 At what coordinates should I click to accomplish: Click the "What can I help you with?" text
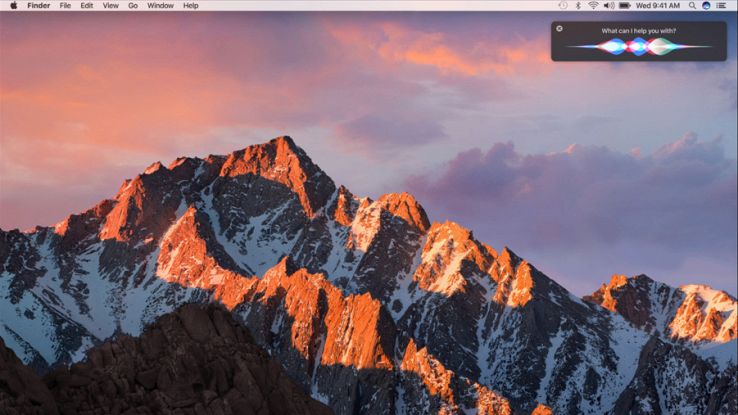pyautogui.click(x=639, y=31)
